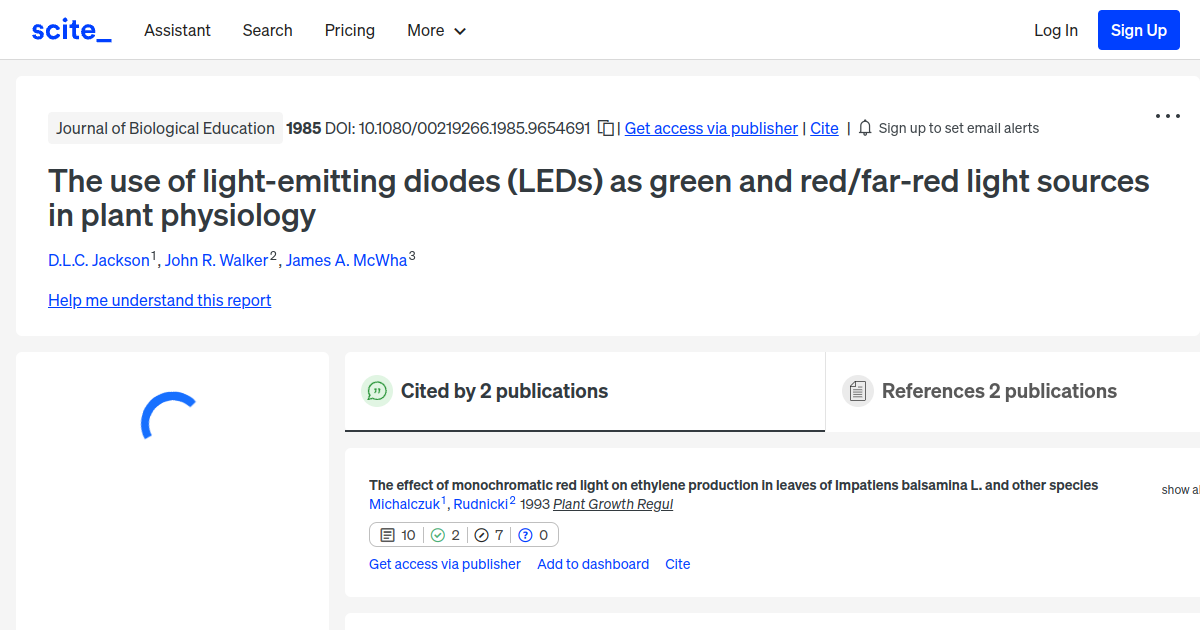Click the scite quote-bubble icon on Cited by tab

pos(377,391)
